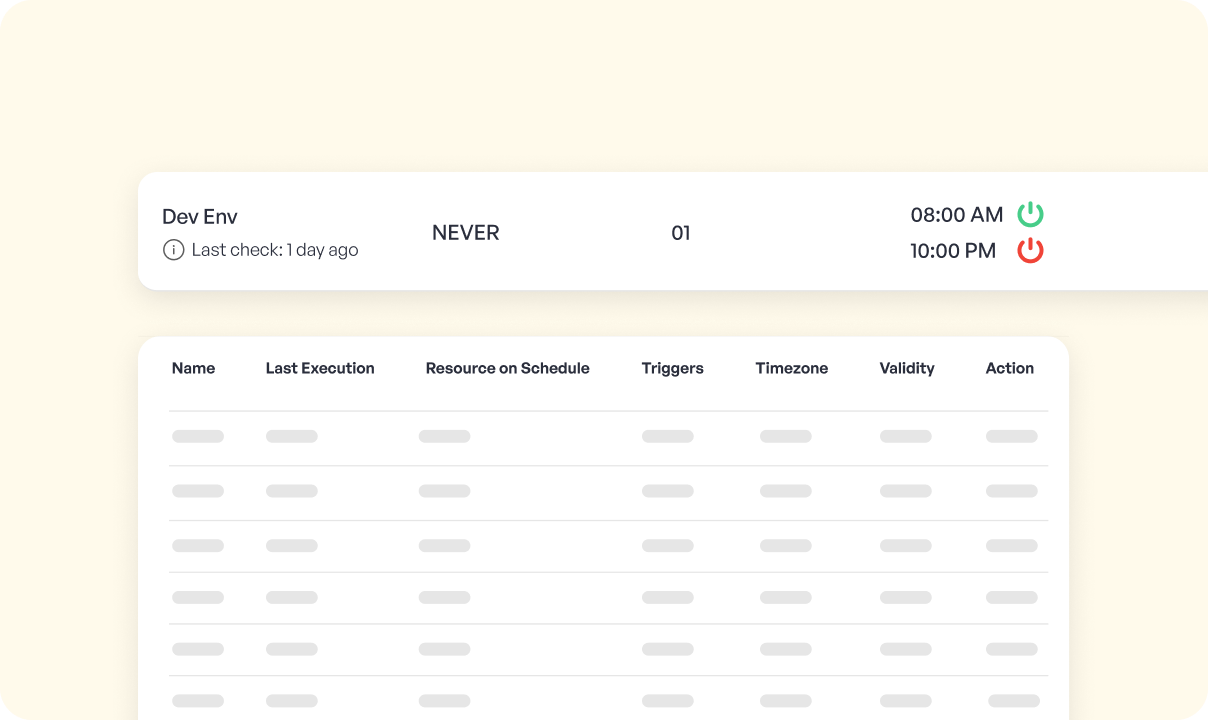Sort by the Name column header
The width and height of the screenshot is (1208, 720).
193,368
